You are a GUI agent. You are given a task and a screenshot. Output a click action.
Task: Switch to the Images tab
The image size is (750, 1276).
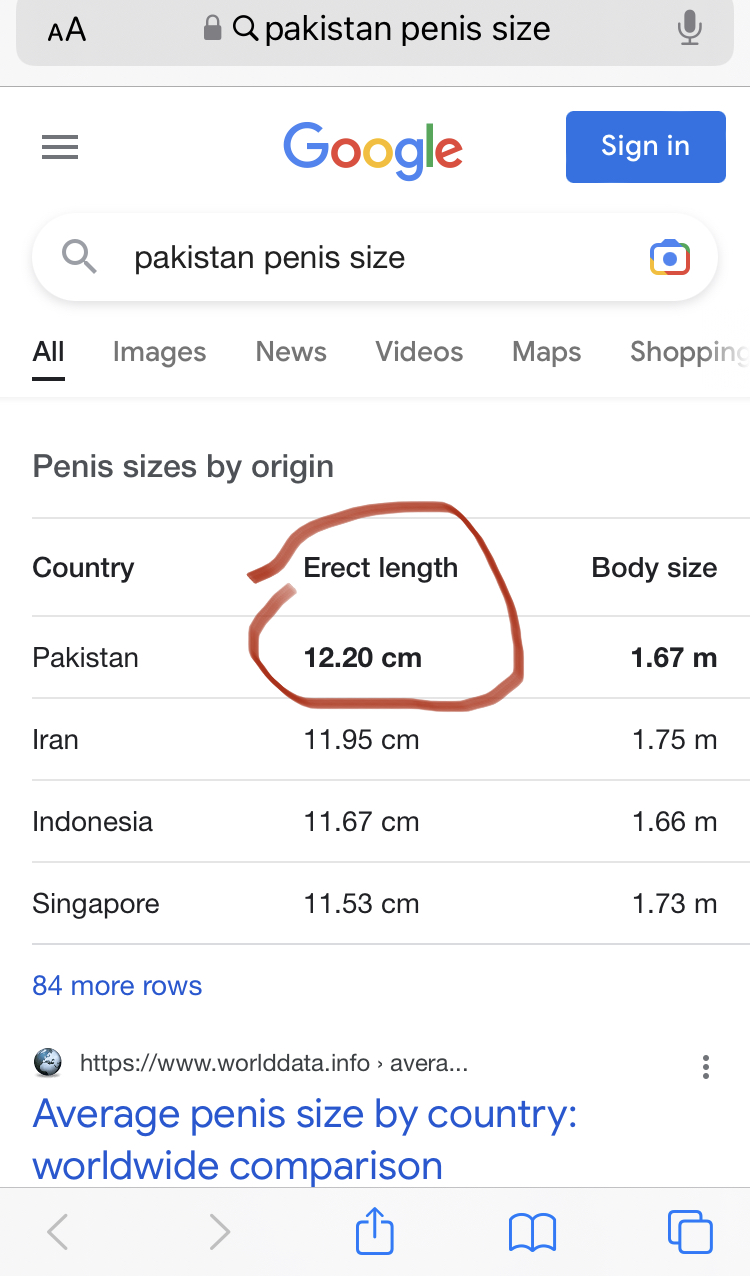pyautogui.click(x=159, y=352)
